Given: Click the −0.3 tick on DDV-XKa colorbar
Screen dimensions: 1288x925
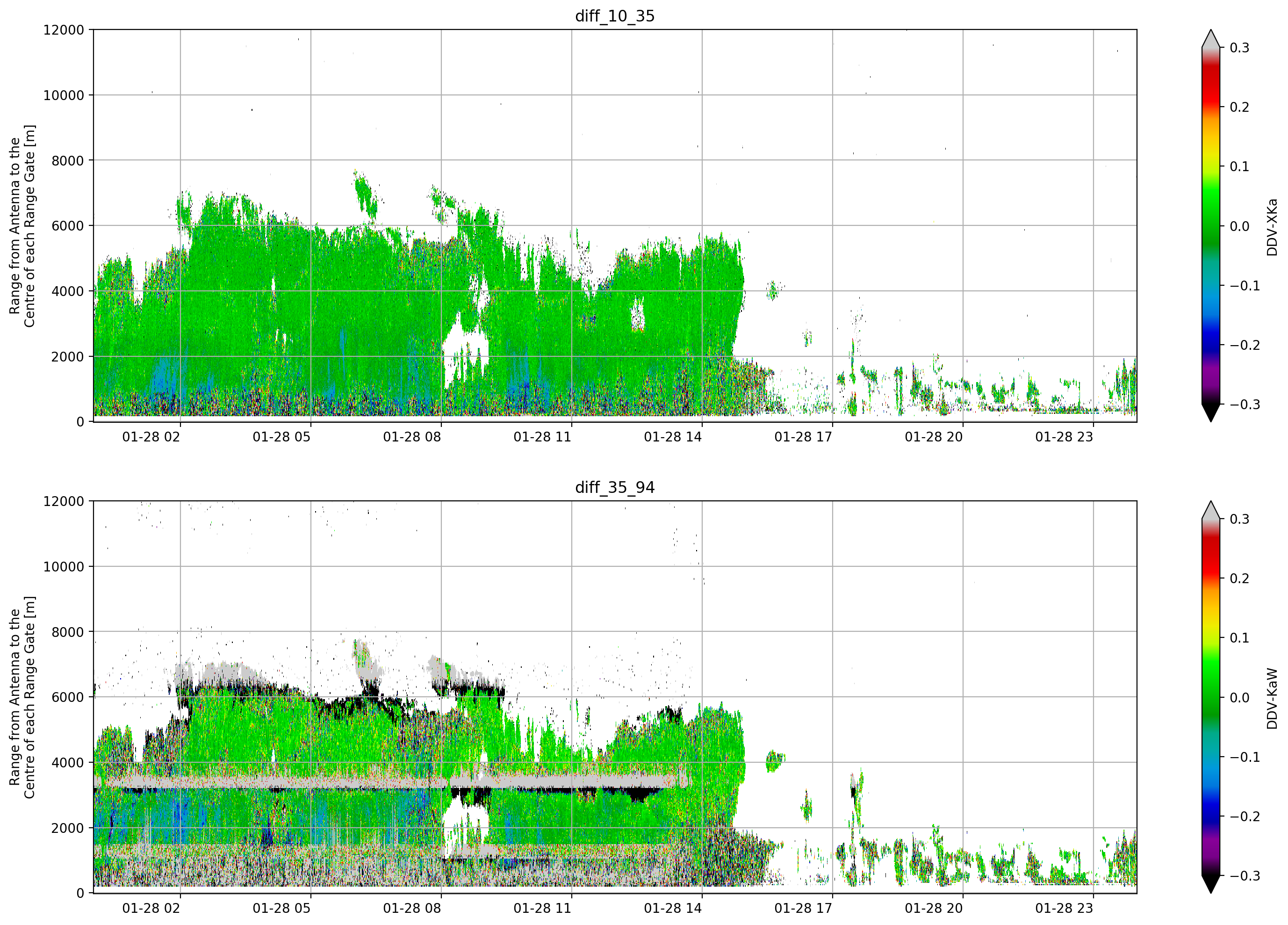Looking at the screenshot, I should point(1244,405).
